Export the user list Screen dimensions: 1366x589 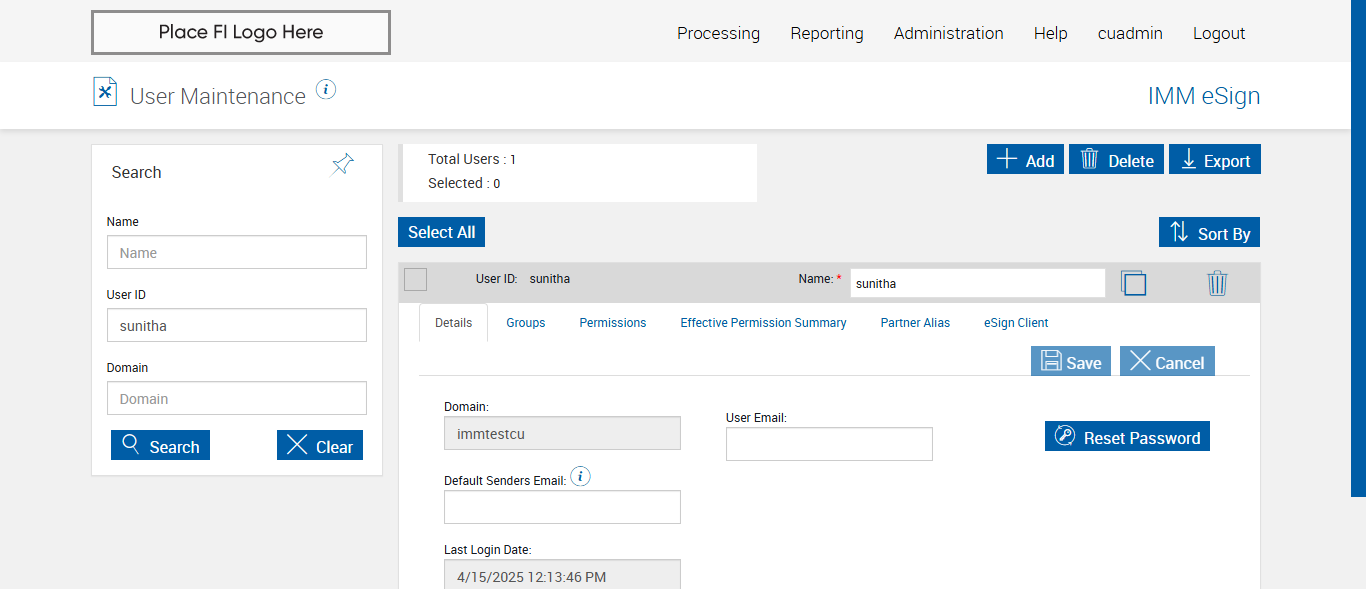1215,160
